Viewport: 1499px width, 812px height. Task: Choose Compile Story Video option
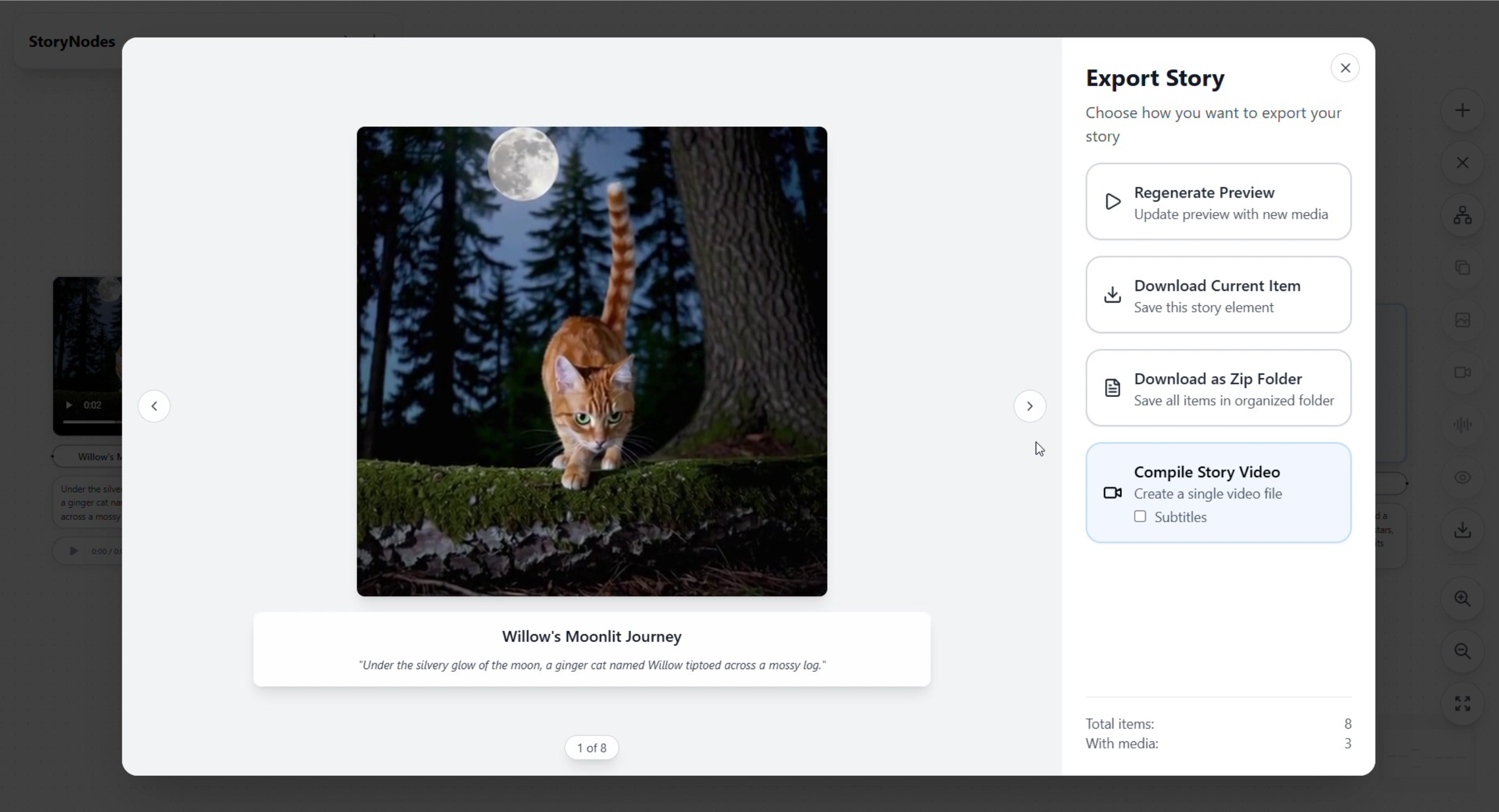point(1218,482)
